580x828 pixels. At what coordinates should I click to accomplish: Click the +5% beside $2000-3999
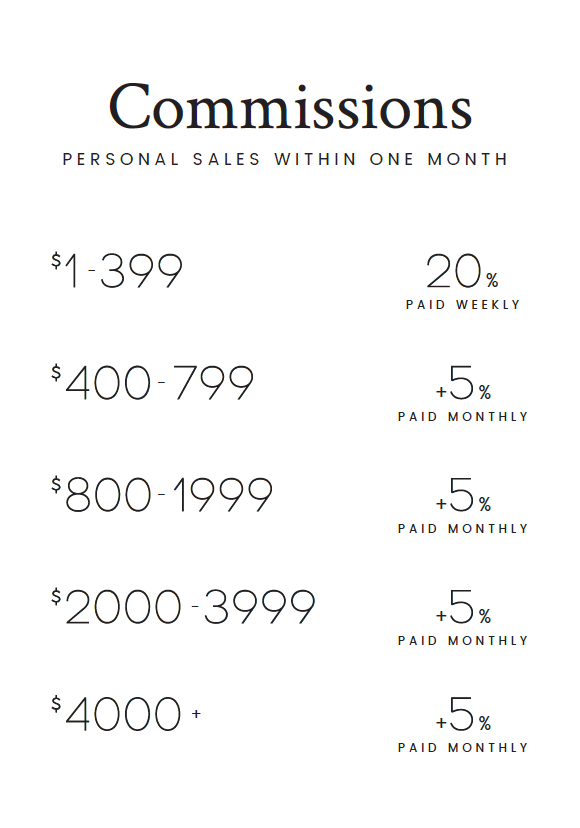coord(463,607)
